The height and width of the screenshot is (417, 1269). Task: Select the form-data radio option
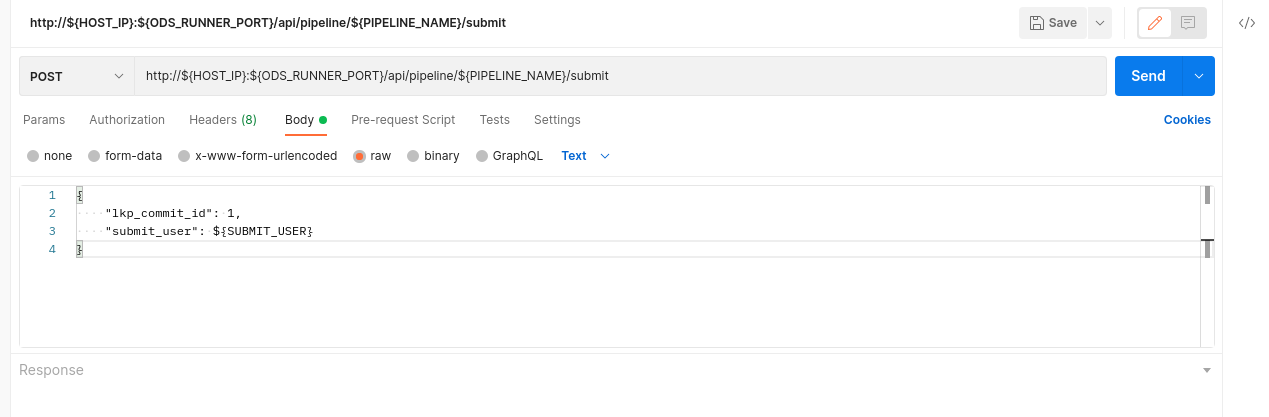(94, 156)
